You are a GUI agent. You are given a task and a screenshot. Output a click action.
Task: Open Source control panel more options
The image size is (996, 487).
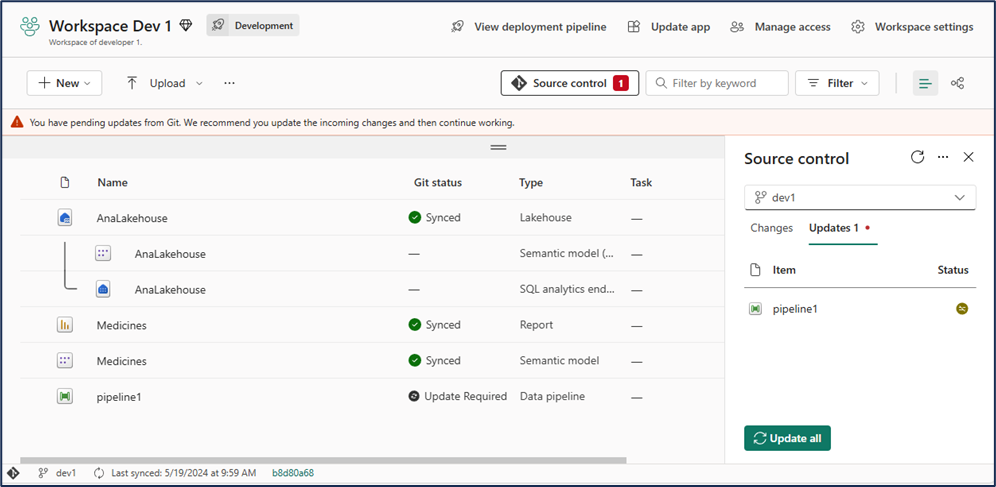click(x=943, y=157)
